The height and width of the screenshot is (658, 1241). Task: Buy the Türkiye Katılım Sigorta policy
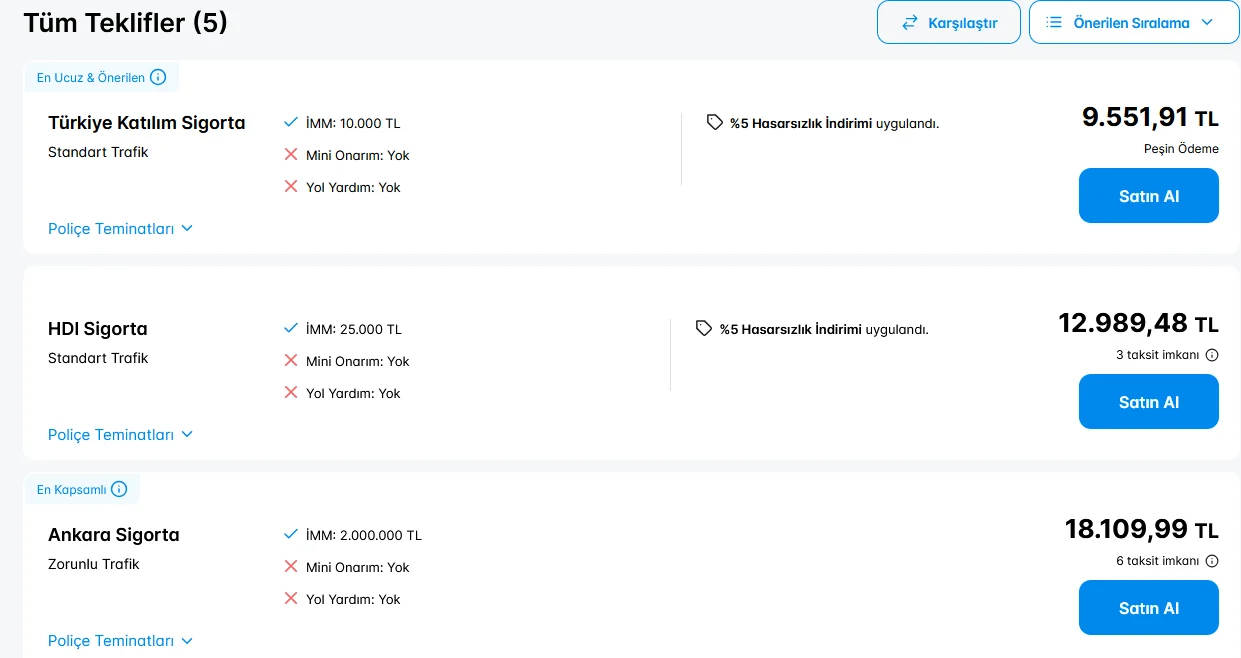point(1148,196)
